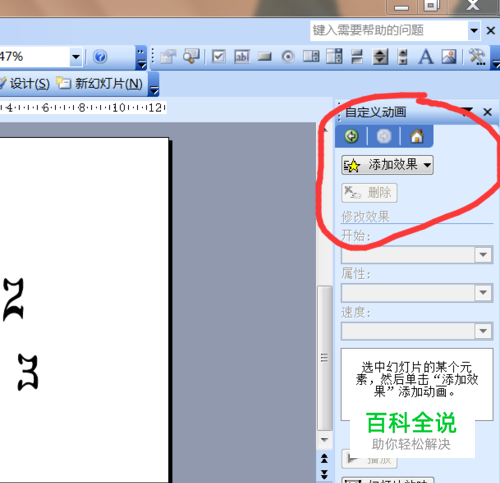This screenshot has height=483, width=500.
Task: Insert a Text Box control (abl)
Action: 242,57
